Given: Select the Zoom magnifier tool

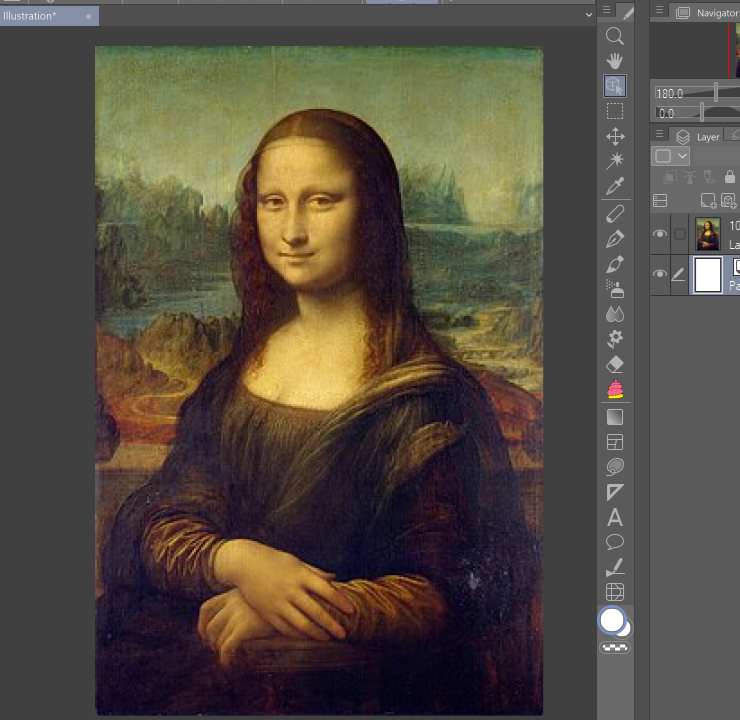Looking at the screenshot, I should [x=614, y=36].
